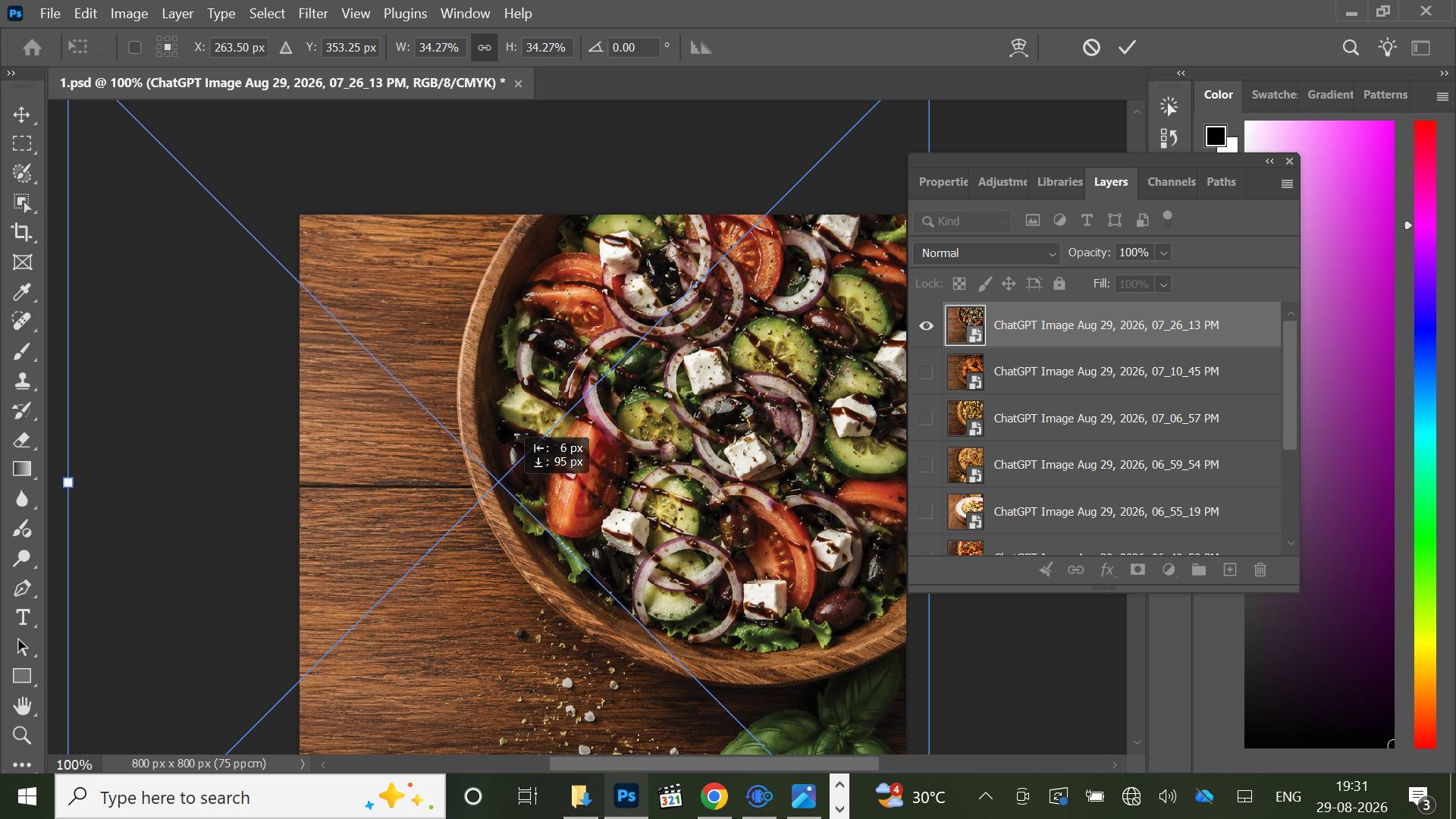1456x819 pixels.
Task: Open the Normal blend mode dropdown
Action: tap(987, 253)
